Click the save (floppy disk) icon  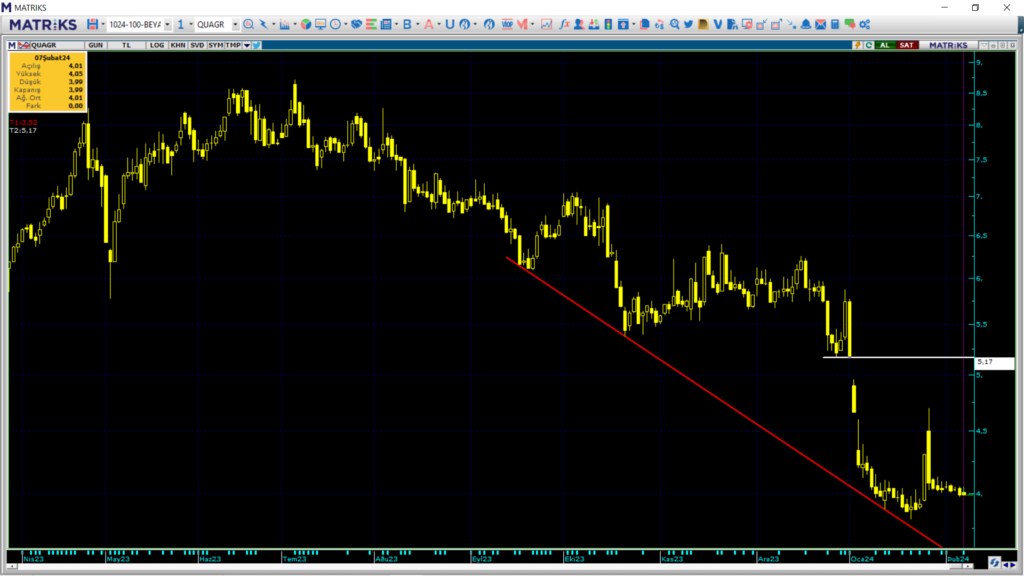pyautogui.click(x=93, y=23)
